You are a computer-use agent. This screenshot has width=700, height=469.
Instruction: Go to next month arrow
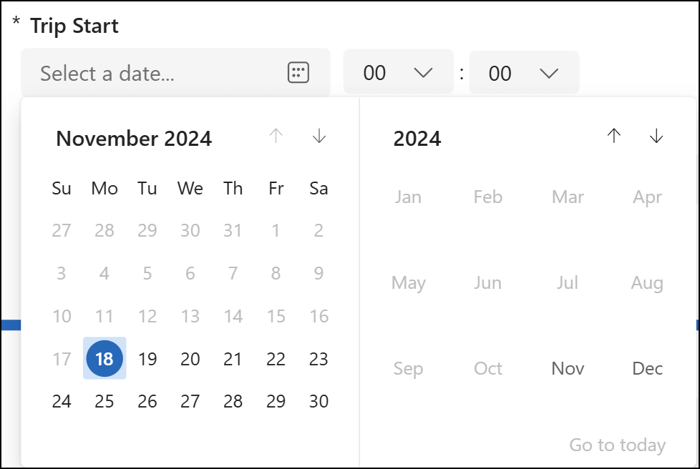319,137
